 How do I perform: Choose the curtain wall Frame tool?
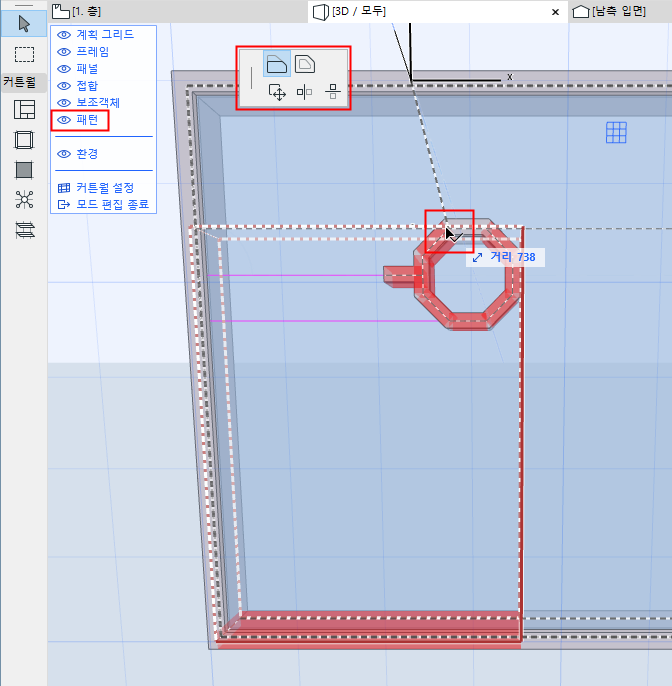click(24, 140)
